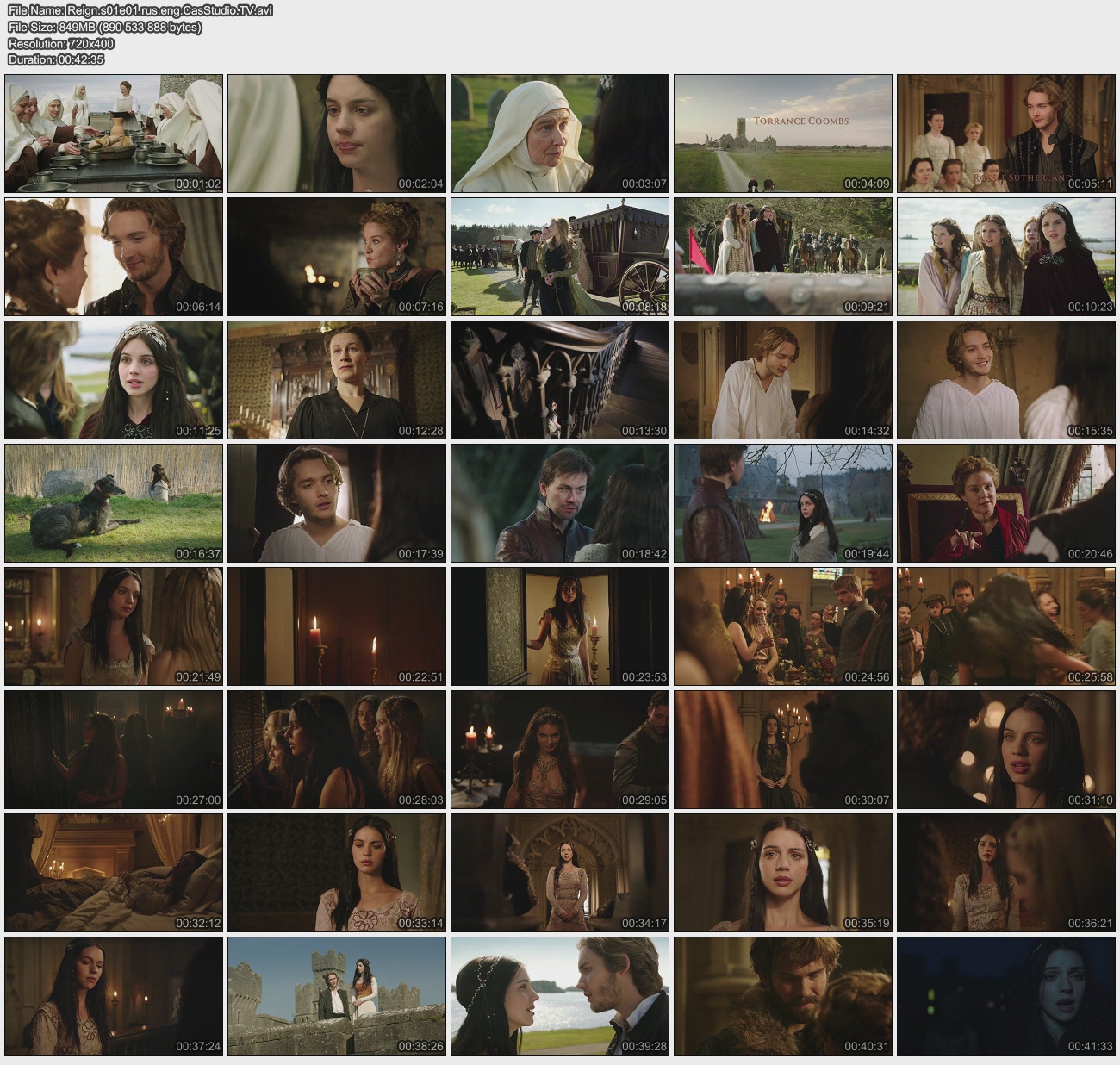
Task: Click the 00:27:00 timestamp label
Action: (x=198, y=800)
